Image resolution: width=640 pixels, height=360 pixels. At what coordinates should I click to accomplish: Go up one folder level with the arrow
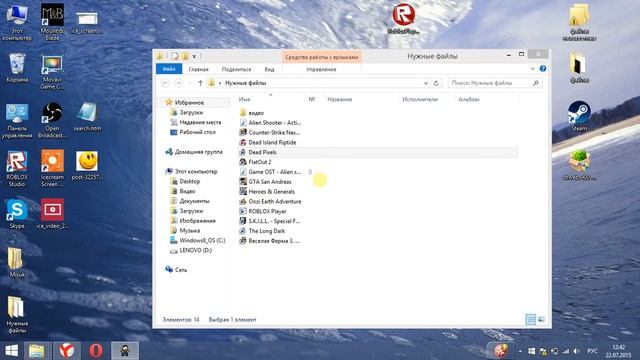tap(200, 83)
